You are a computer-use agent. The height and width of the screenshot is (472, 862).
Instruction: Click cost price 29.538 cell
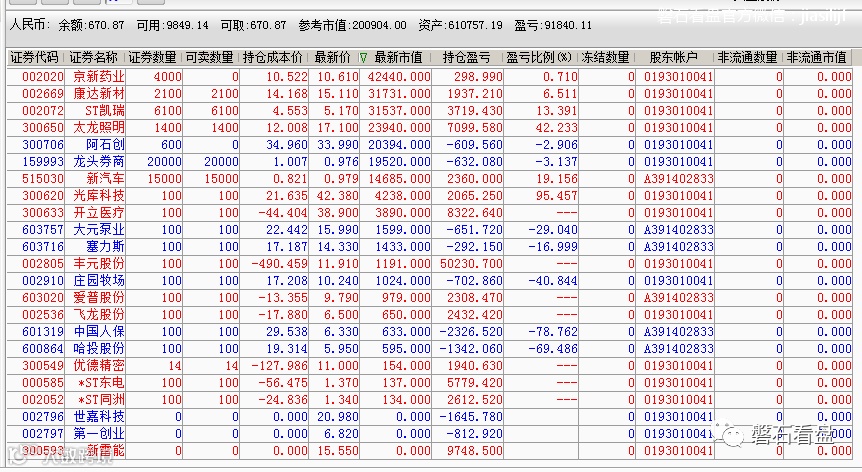coord(287,332)
